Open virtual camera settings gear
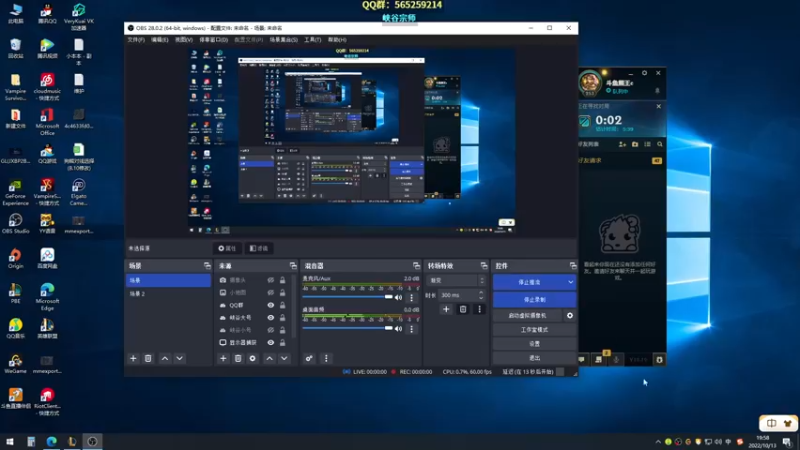 (x=570, y=315)
